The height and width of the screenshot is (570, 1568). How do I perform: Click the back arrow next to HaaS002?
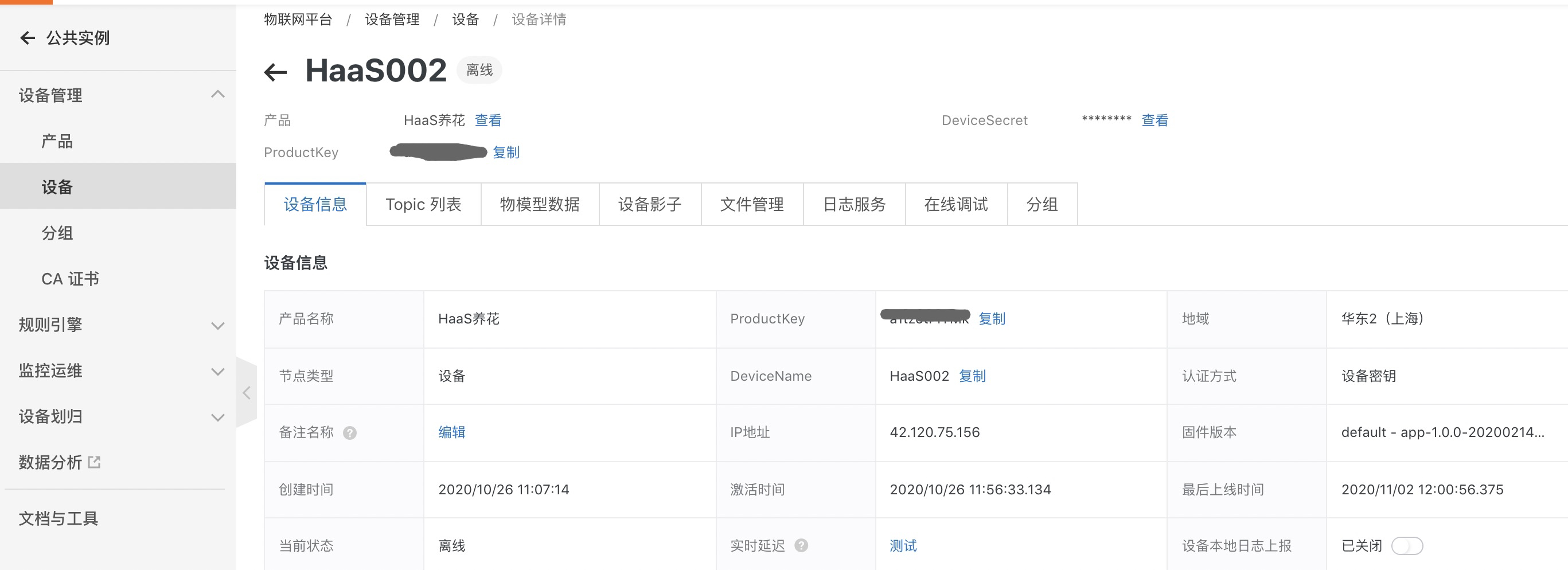pos(275,72)
